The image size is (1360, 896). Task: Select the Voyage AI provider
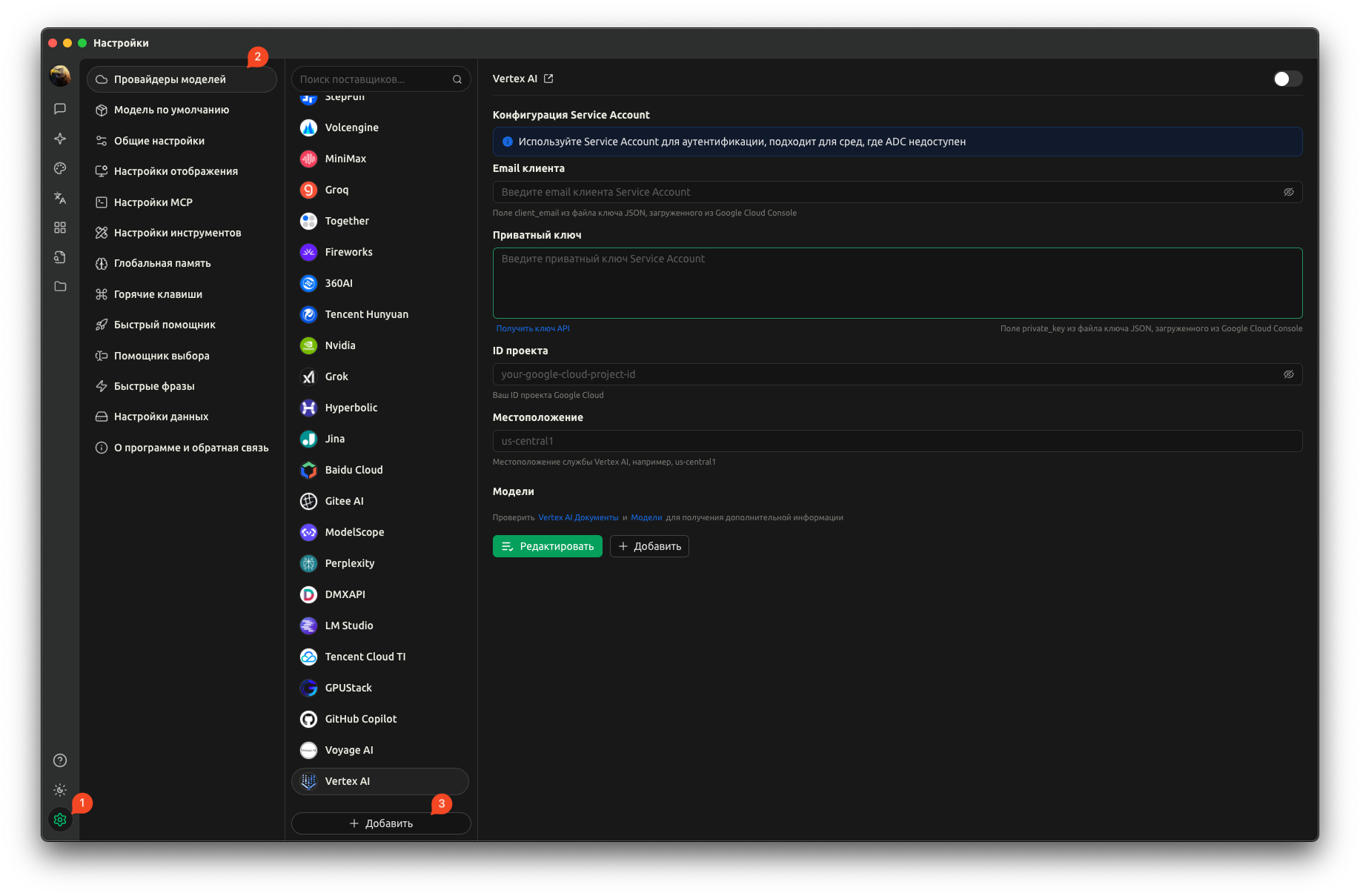point(380,750)
